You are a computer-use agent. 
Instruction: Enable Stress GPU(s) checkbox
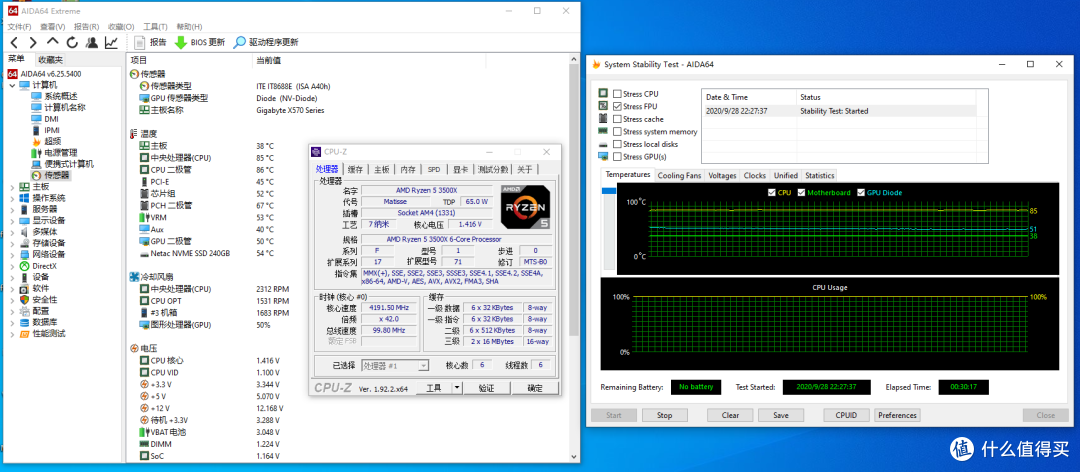(617, 156)
